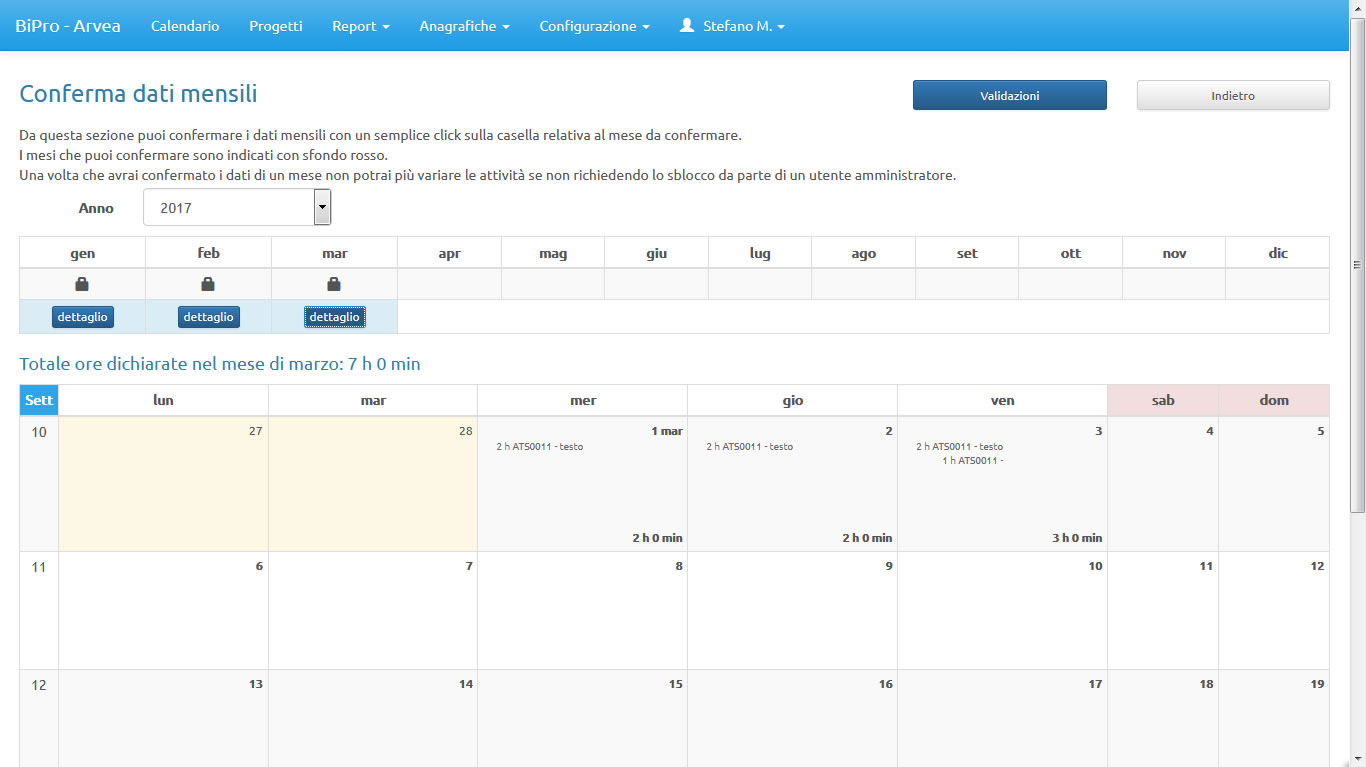Click the lock icon under gen
Viewport: 1366px width, 767px height.
tap(82, 284)
